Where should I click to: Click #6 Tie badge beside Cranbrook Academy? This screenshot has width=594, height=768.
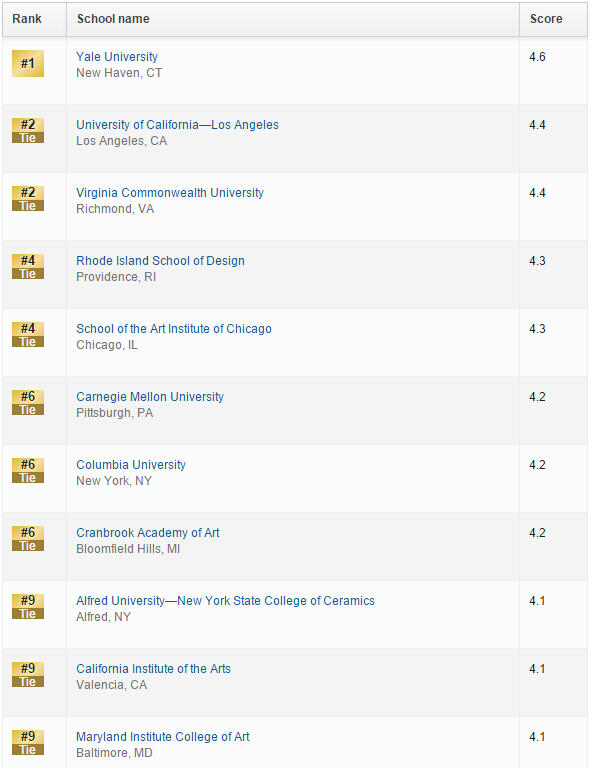tap(28, 539)
